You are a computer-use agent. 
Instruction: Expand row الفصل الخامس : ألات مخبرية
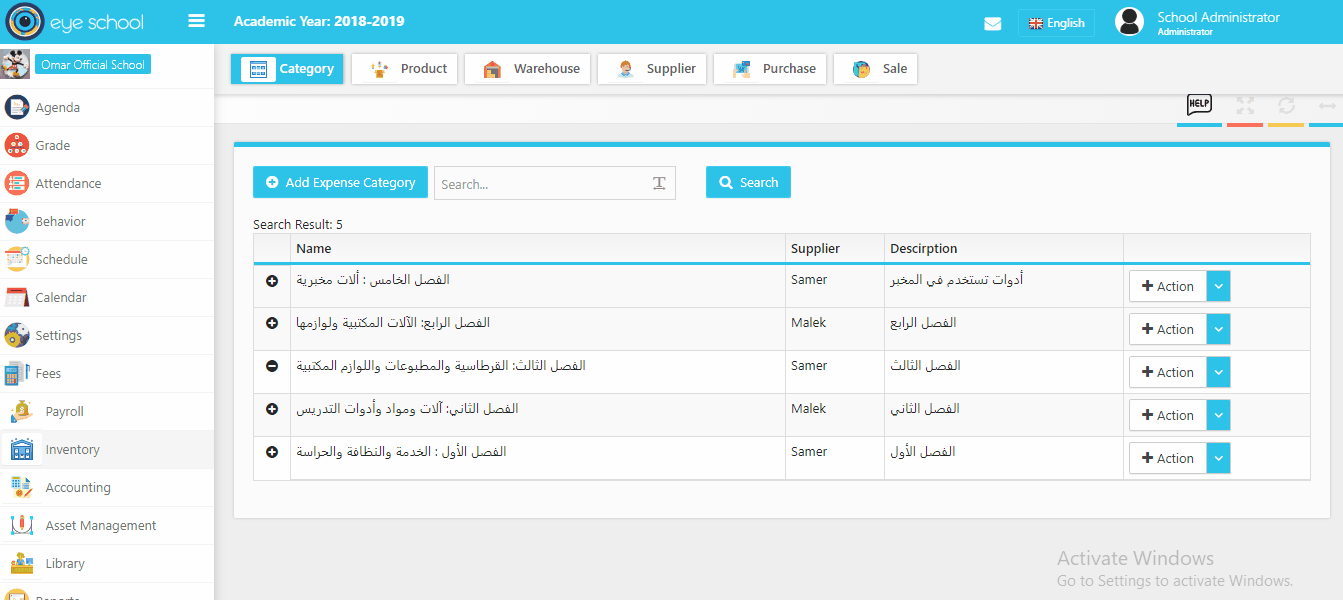[x=272, y=281]
